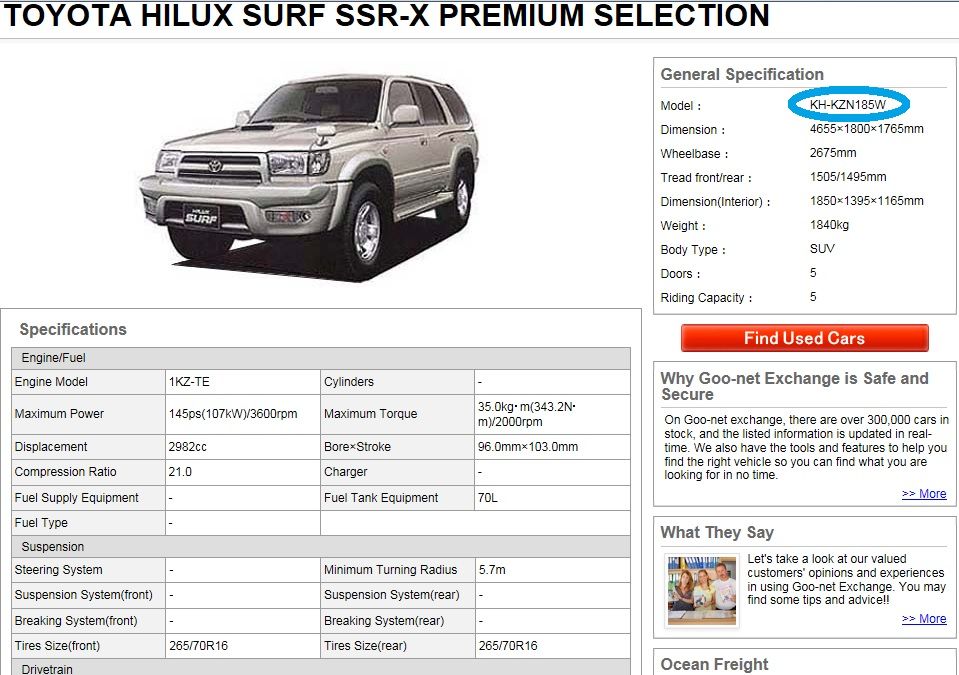Click the Drivetrain section header
This screenshot has height=675, width=959.
(321, 668)
